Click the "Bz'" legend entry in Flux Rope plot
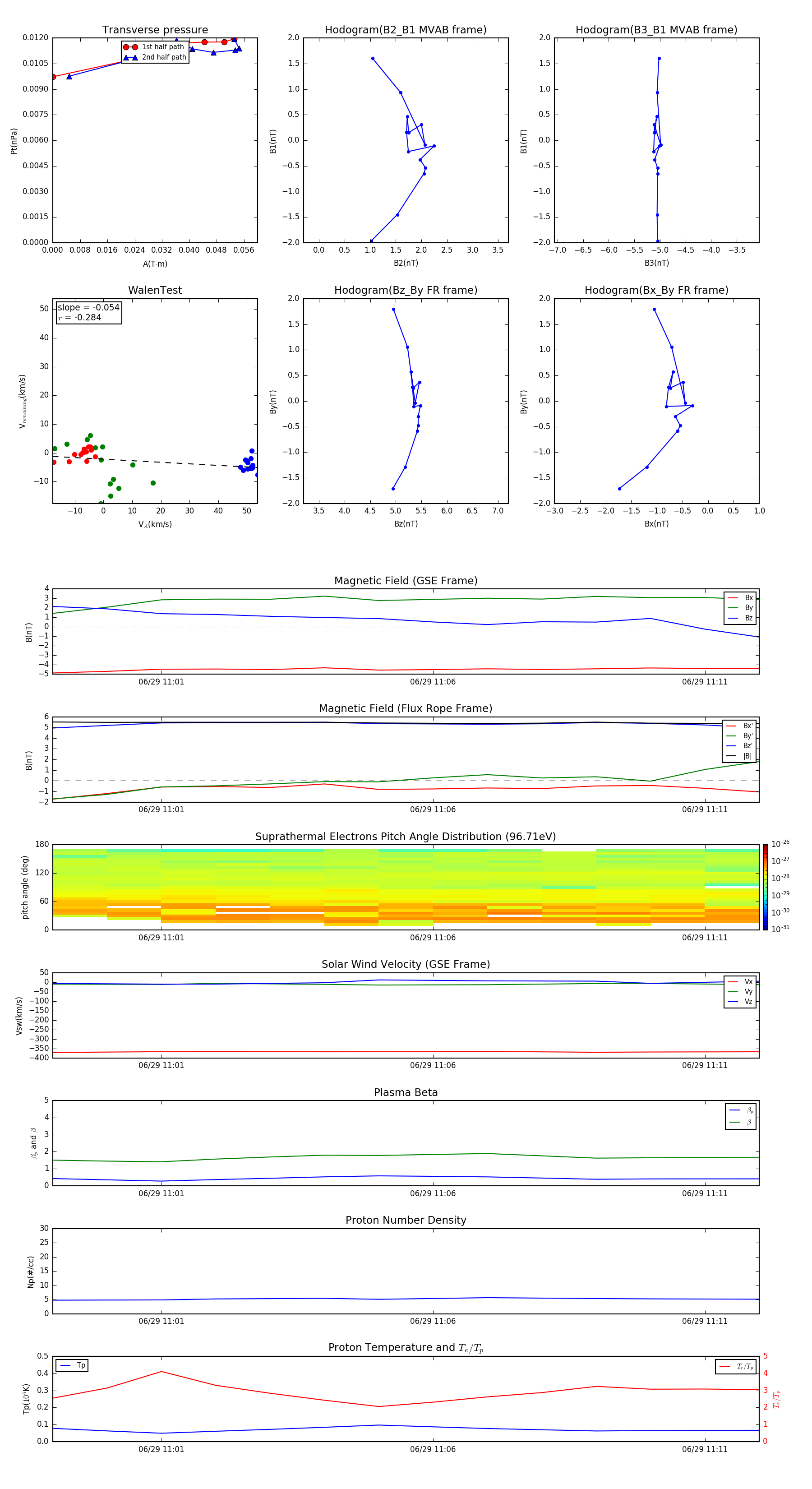The image size is (812, 1489). point(740,746)
